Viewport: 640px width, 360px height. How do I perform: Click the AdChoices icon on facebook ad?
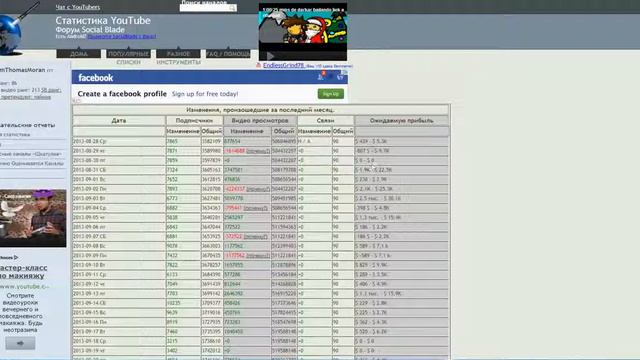click(344, 72)
